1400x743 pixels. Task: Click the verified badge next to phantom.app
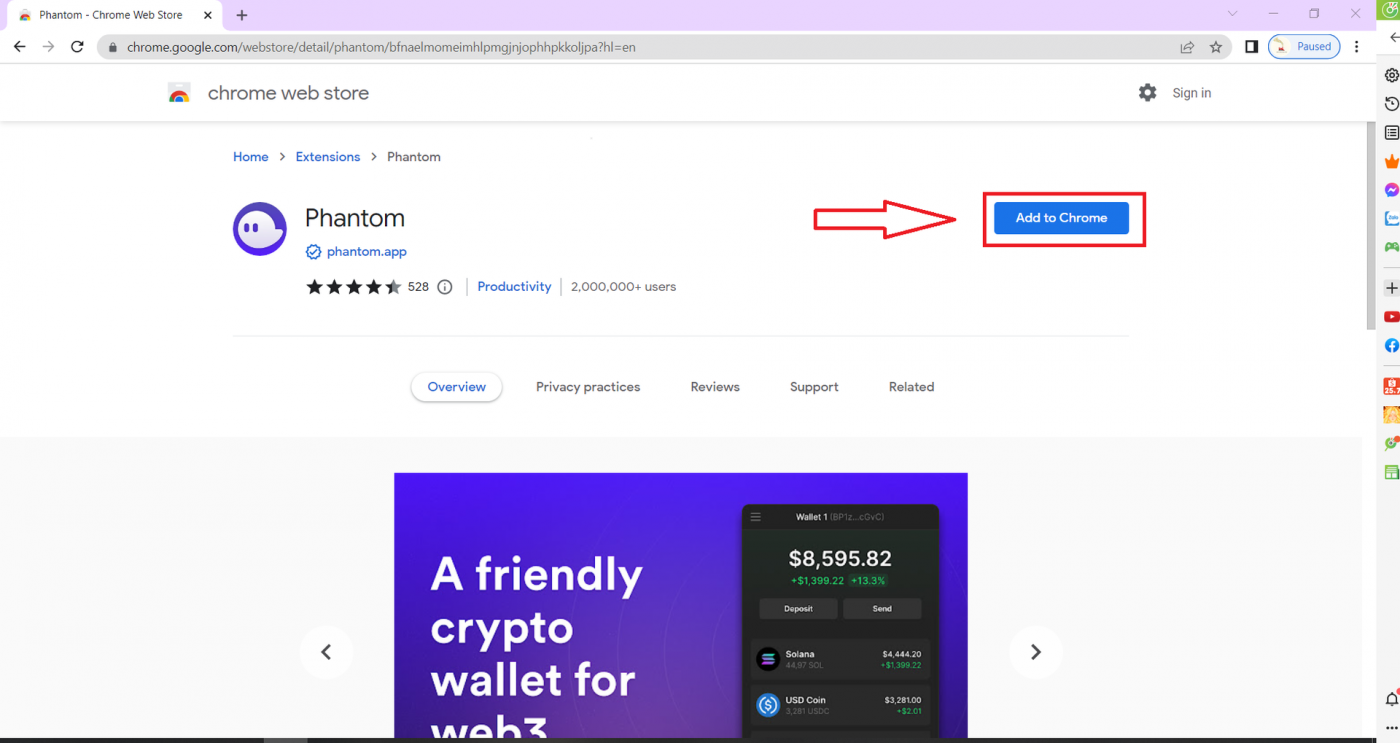[x=313, y=252]
